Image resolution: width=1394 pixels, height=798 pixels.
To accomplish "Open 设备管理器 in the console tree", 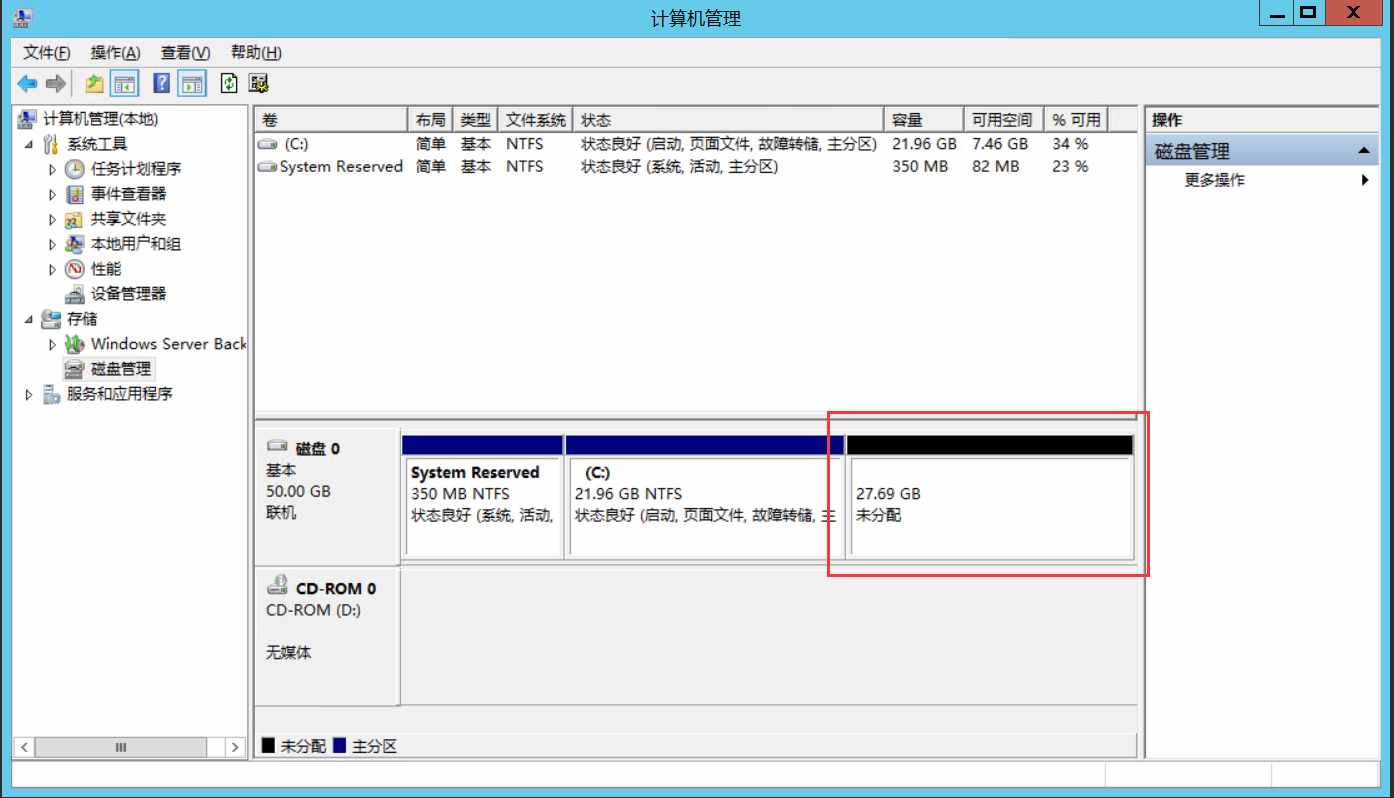I will 128,294.
